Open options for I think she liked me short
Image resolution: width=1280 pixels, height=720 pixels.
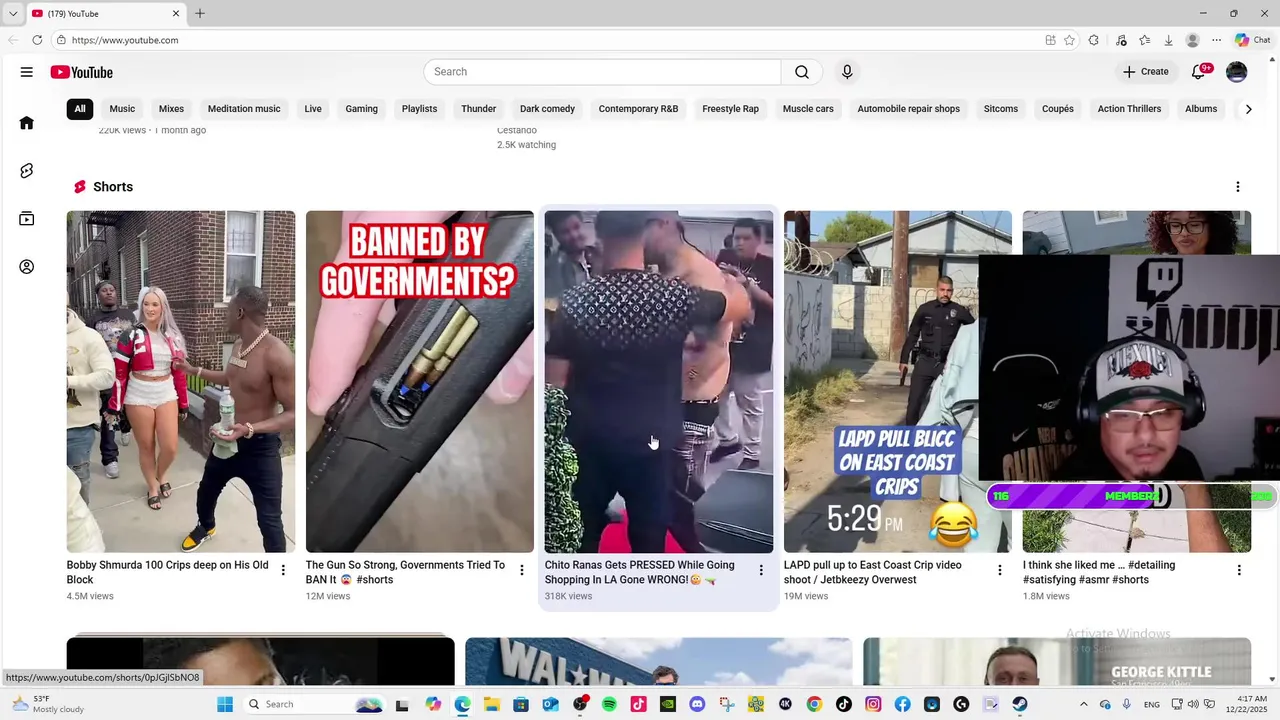coord(1239,570)
